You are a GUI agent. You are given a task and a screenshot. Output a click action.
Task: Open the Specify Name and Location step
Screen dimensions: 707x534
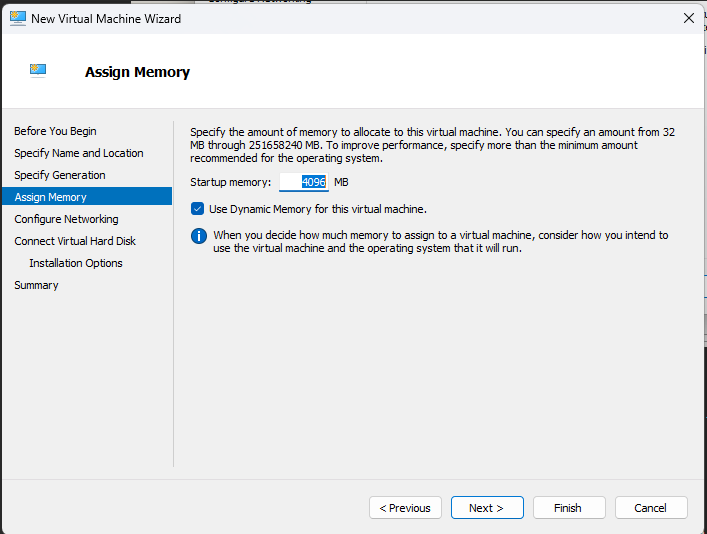78,153
